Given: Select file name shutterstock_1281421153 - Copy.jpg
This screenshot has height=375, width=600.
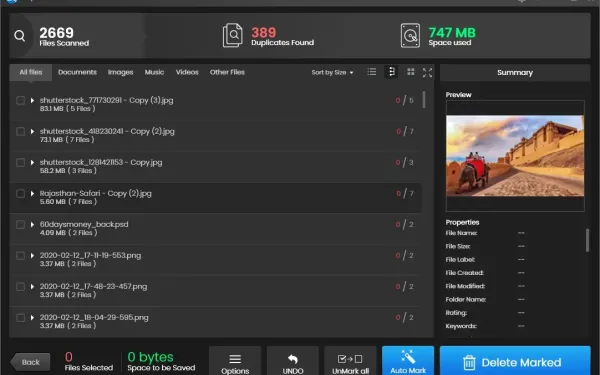Looking at the screenshot, I should (x=101, y=162).
